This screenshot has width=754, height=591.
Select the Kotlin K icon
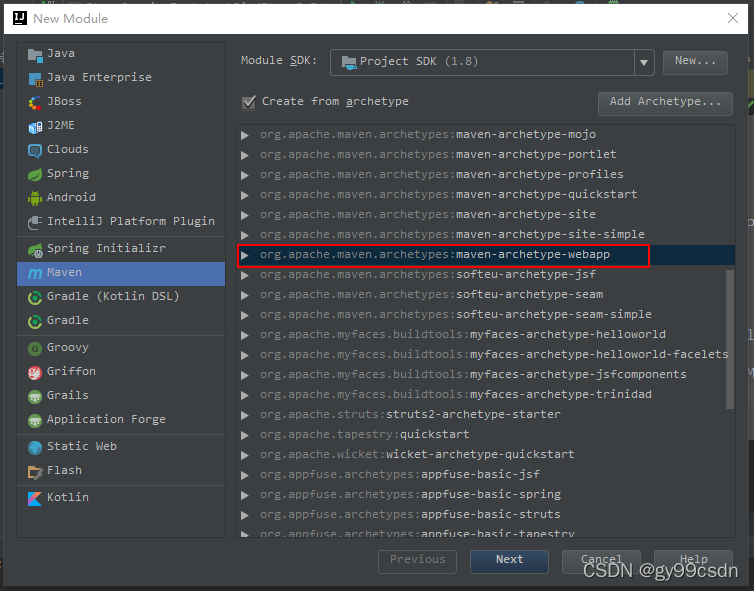pos(35,499)
